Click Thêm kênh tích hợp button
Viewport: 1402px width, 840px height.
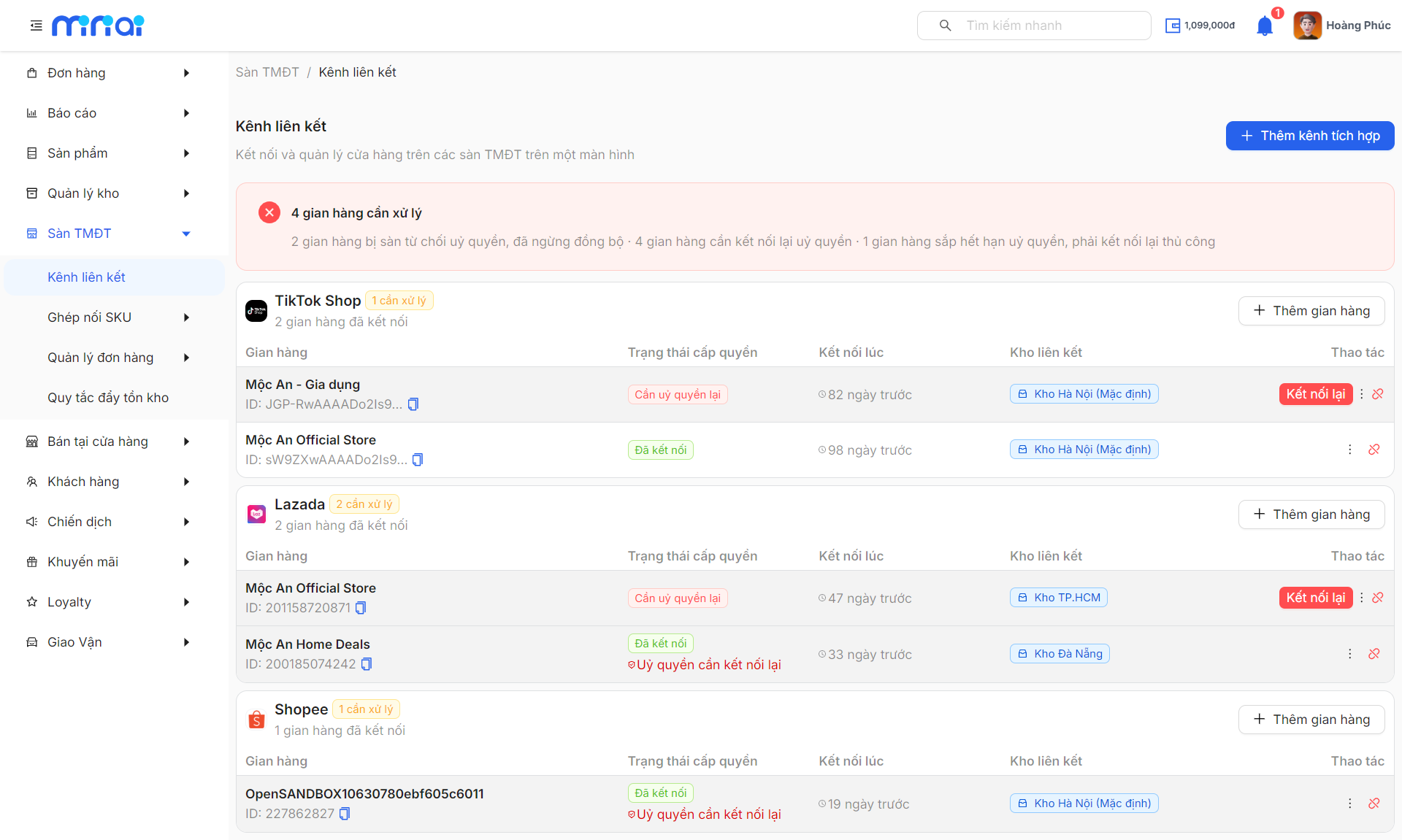(1310, 136)
